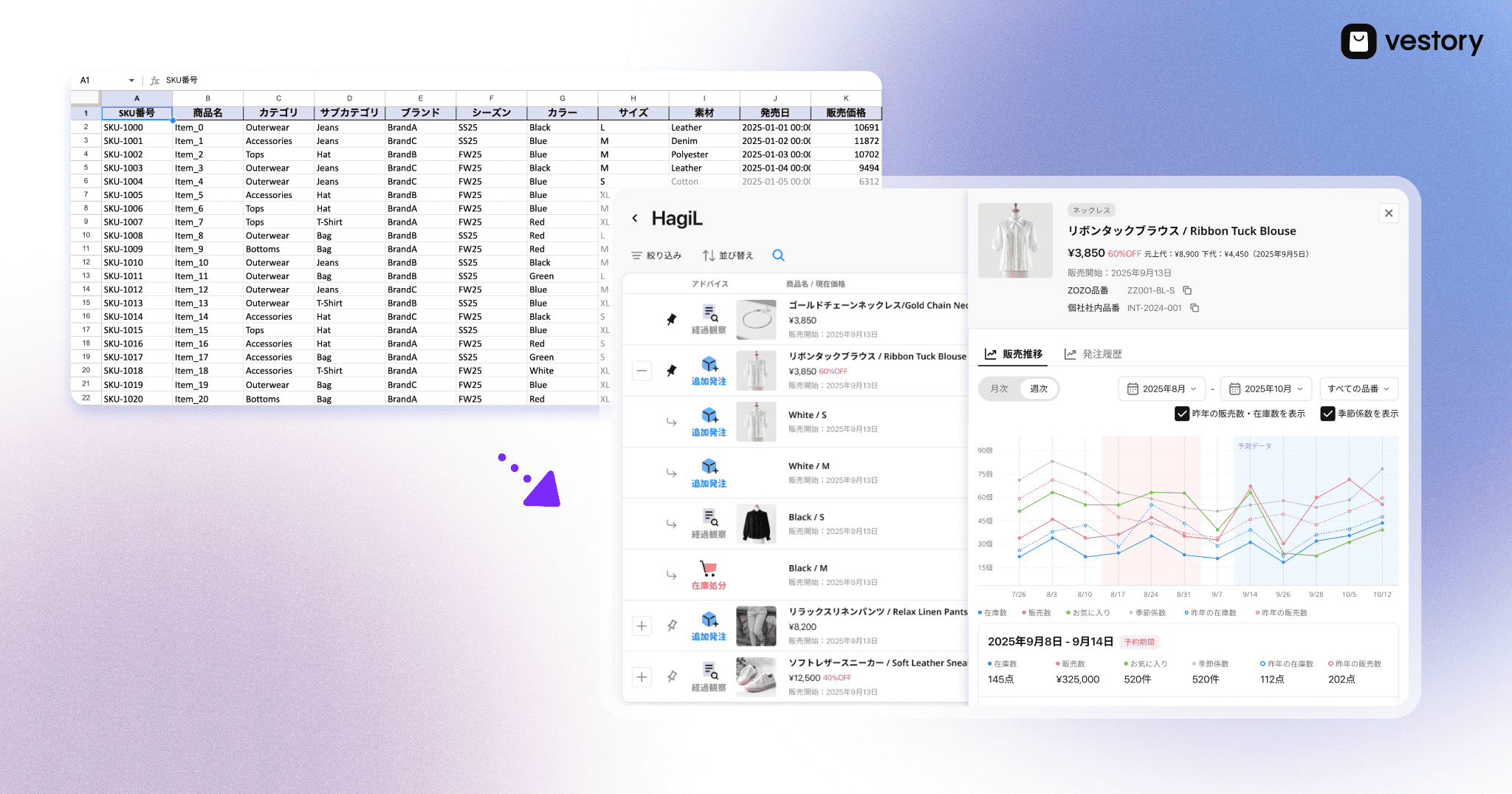Click the SKU-1020 cell in spreadsheet

pos(137,399)
